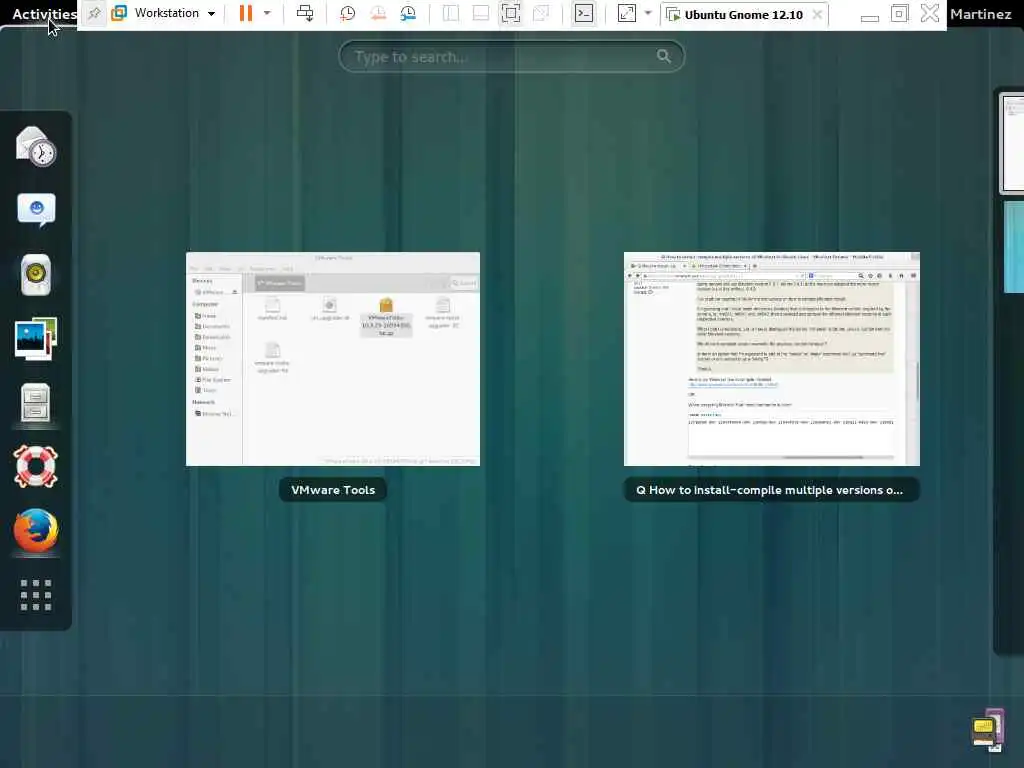
Task: Click the magnifier icon in search box
Action: 664,57
